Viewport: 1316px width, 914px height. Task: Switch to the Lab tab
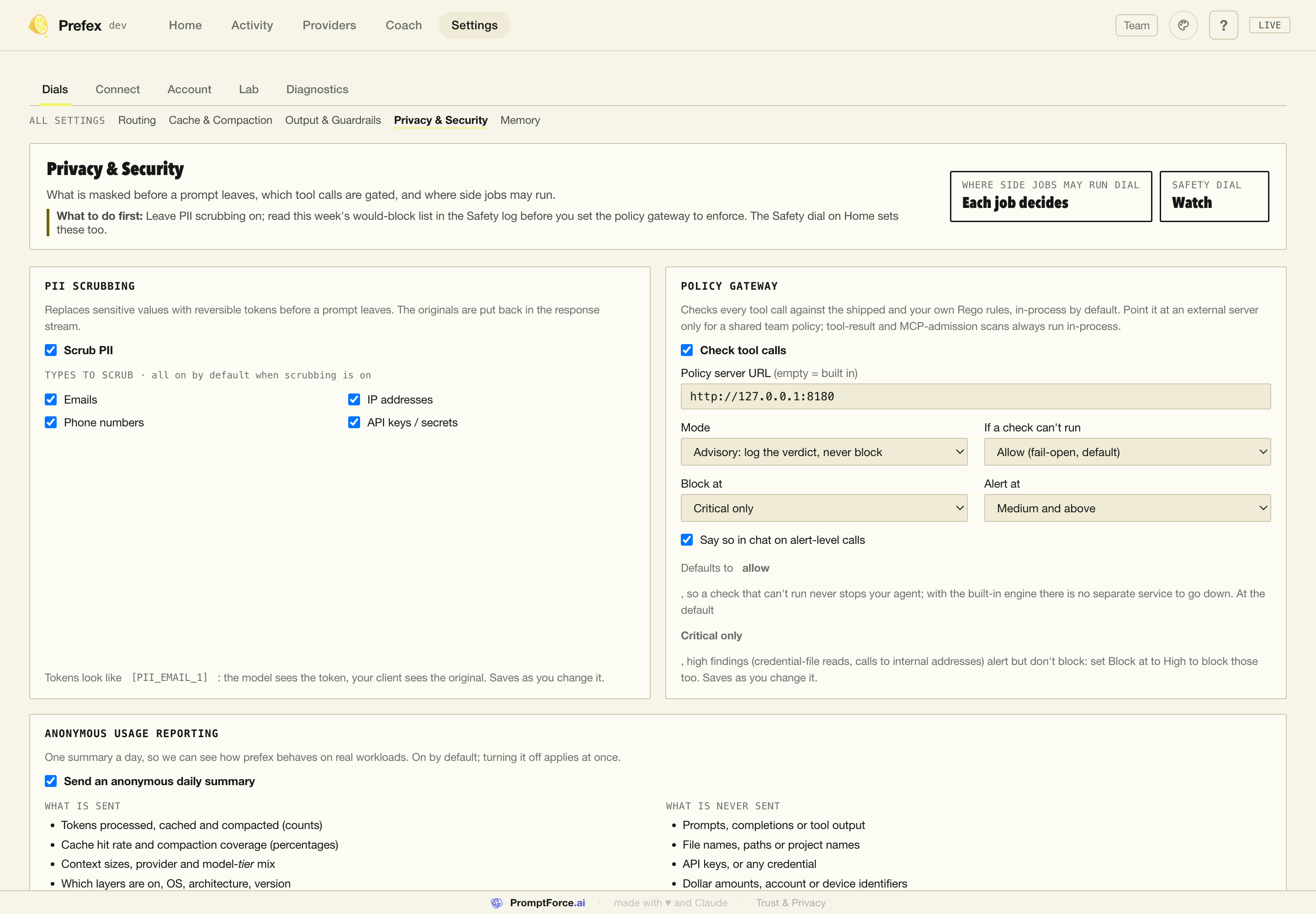pyautogui.click(x=249, y=89)
